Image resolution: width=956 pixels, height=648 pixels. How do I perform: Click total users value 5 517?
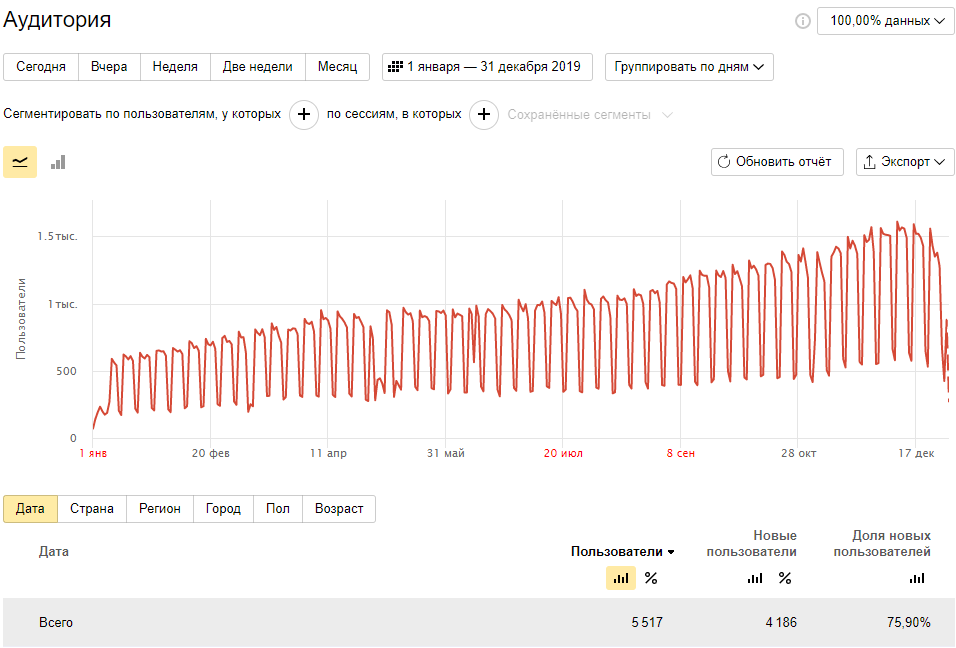coord(647,623)
